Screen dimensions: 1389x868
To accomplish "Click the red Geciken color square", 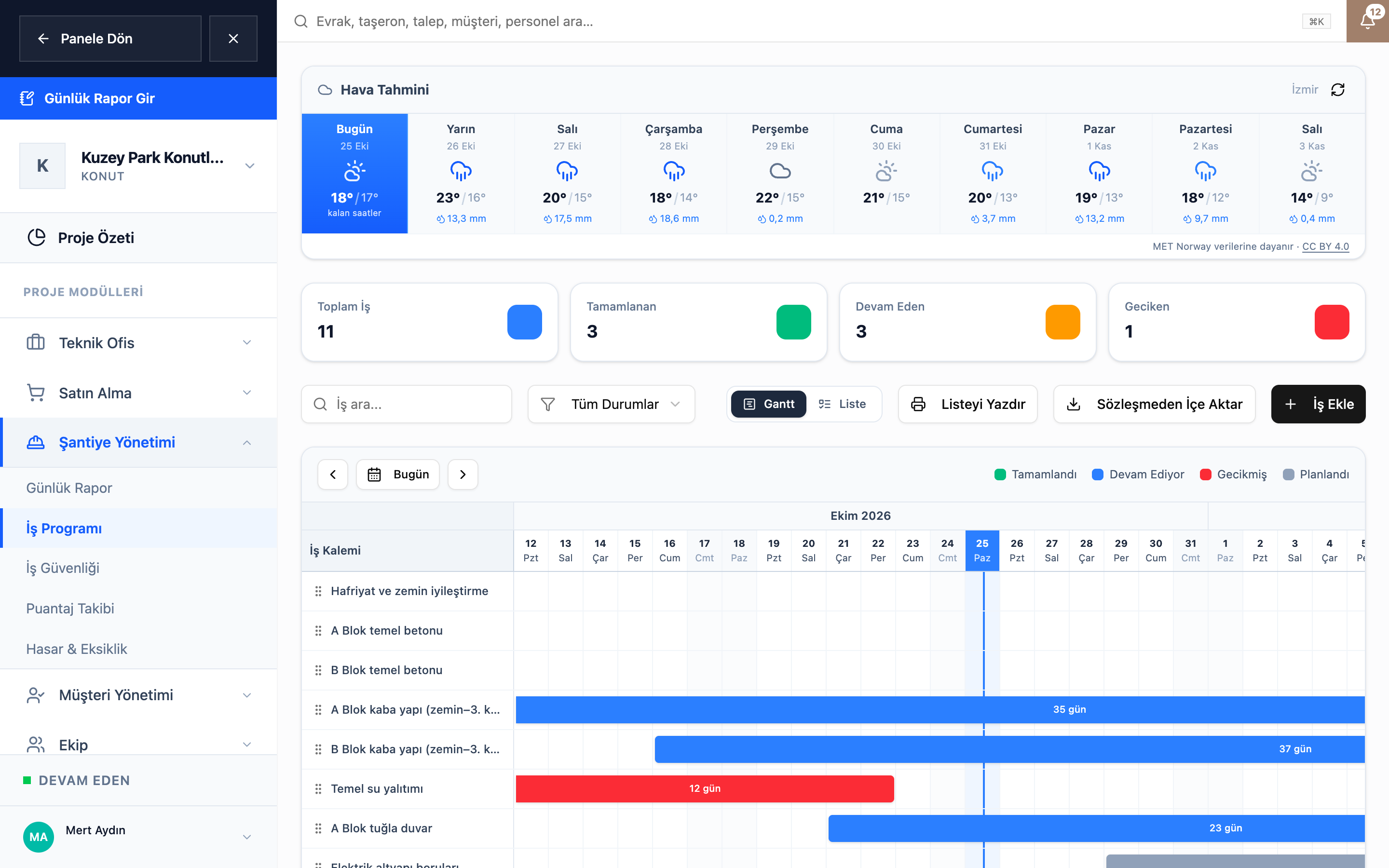I will click(x=1332, y=322).
